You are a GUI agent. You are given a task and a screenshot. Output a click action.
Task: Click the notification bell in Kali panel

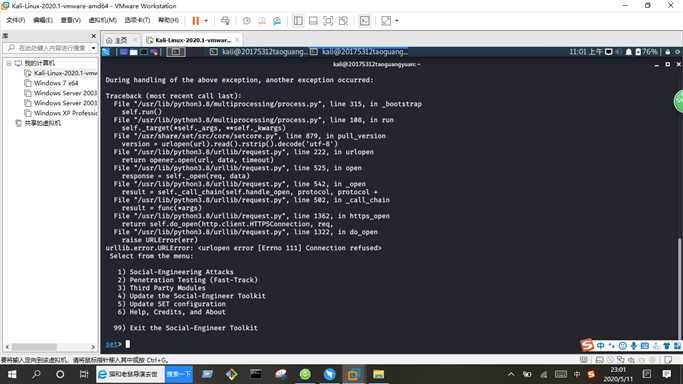click(629, 52)
